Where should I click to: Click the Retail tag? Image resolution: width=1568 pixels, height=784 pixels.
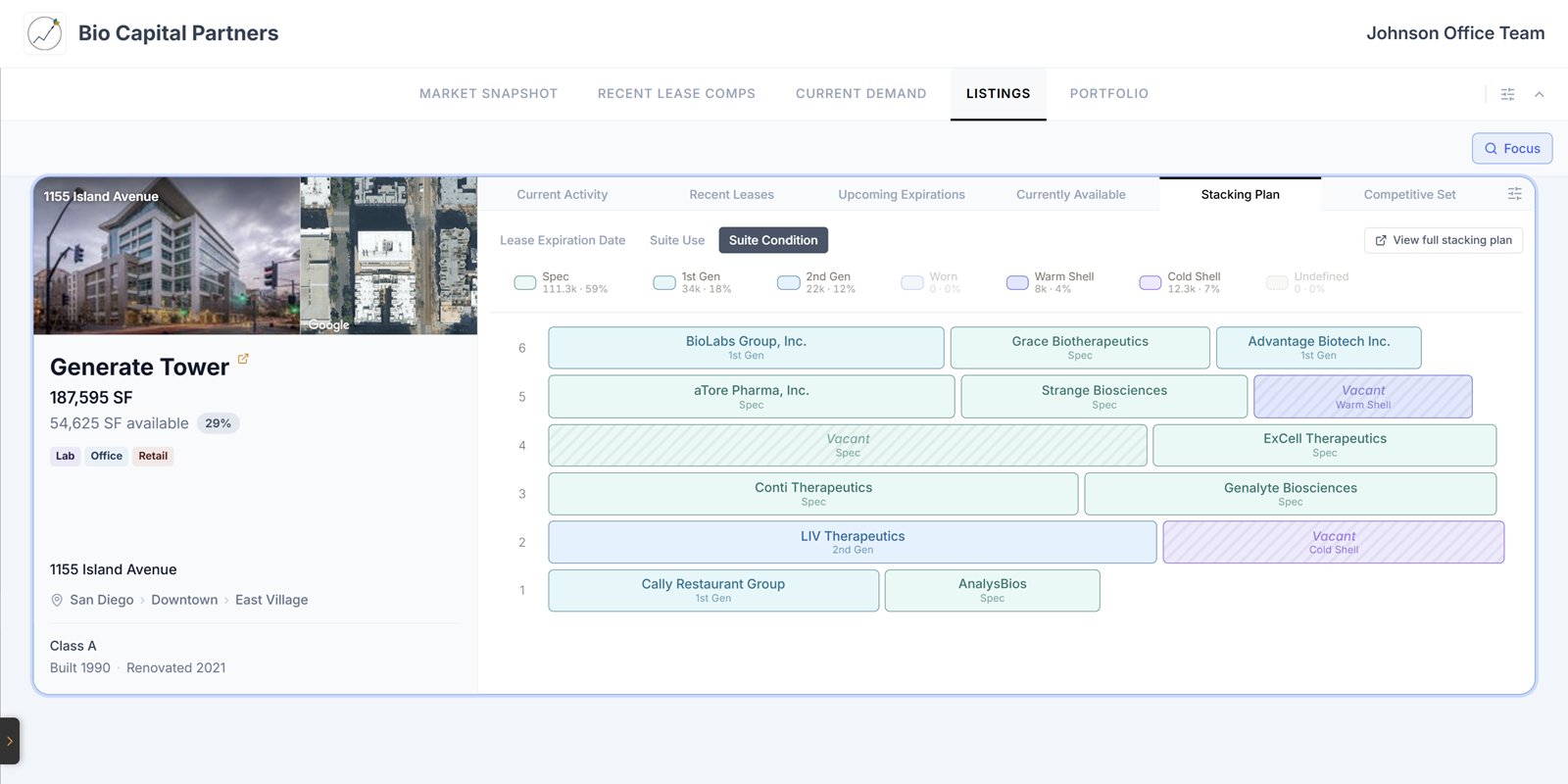tap(153, 456)
